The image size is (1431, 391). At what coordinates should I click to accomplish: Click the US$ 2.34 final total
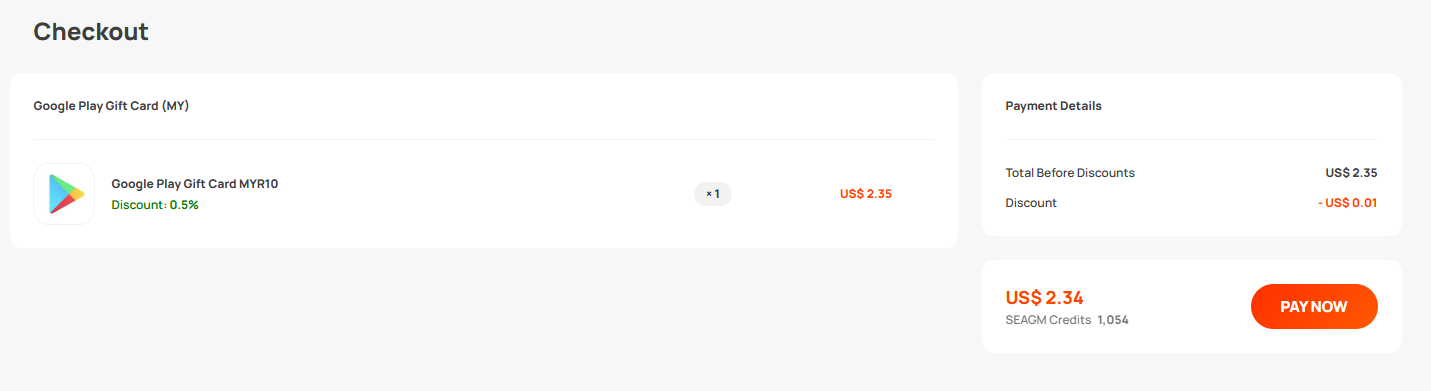coord(1044,297)
